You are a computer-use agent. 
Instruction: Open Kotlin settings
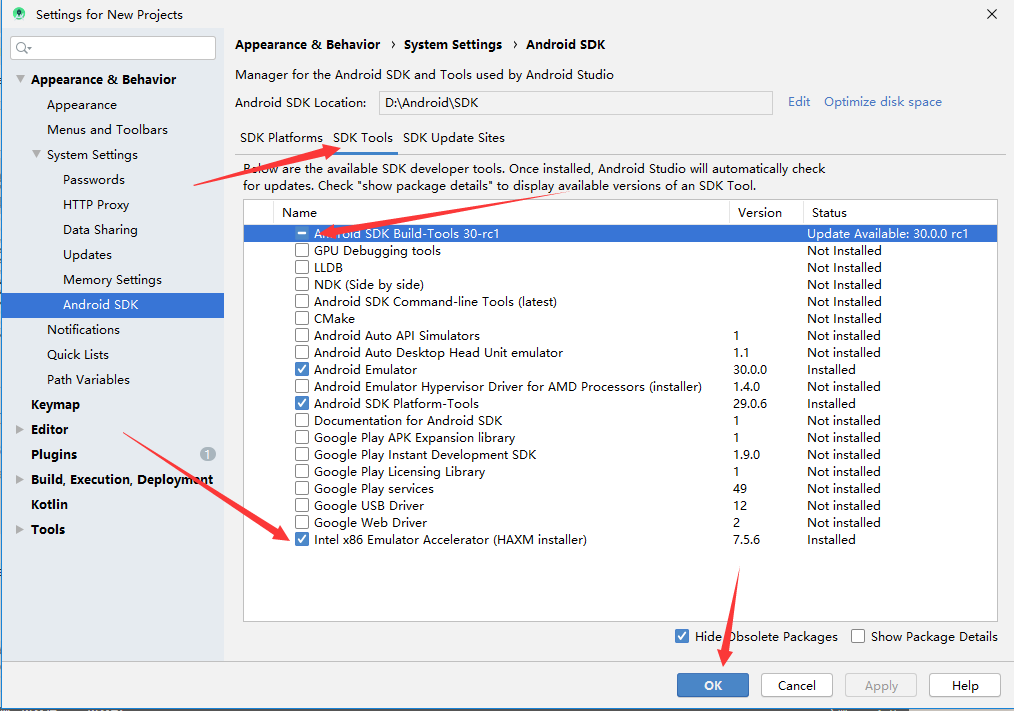49,505
